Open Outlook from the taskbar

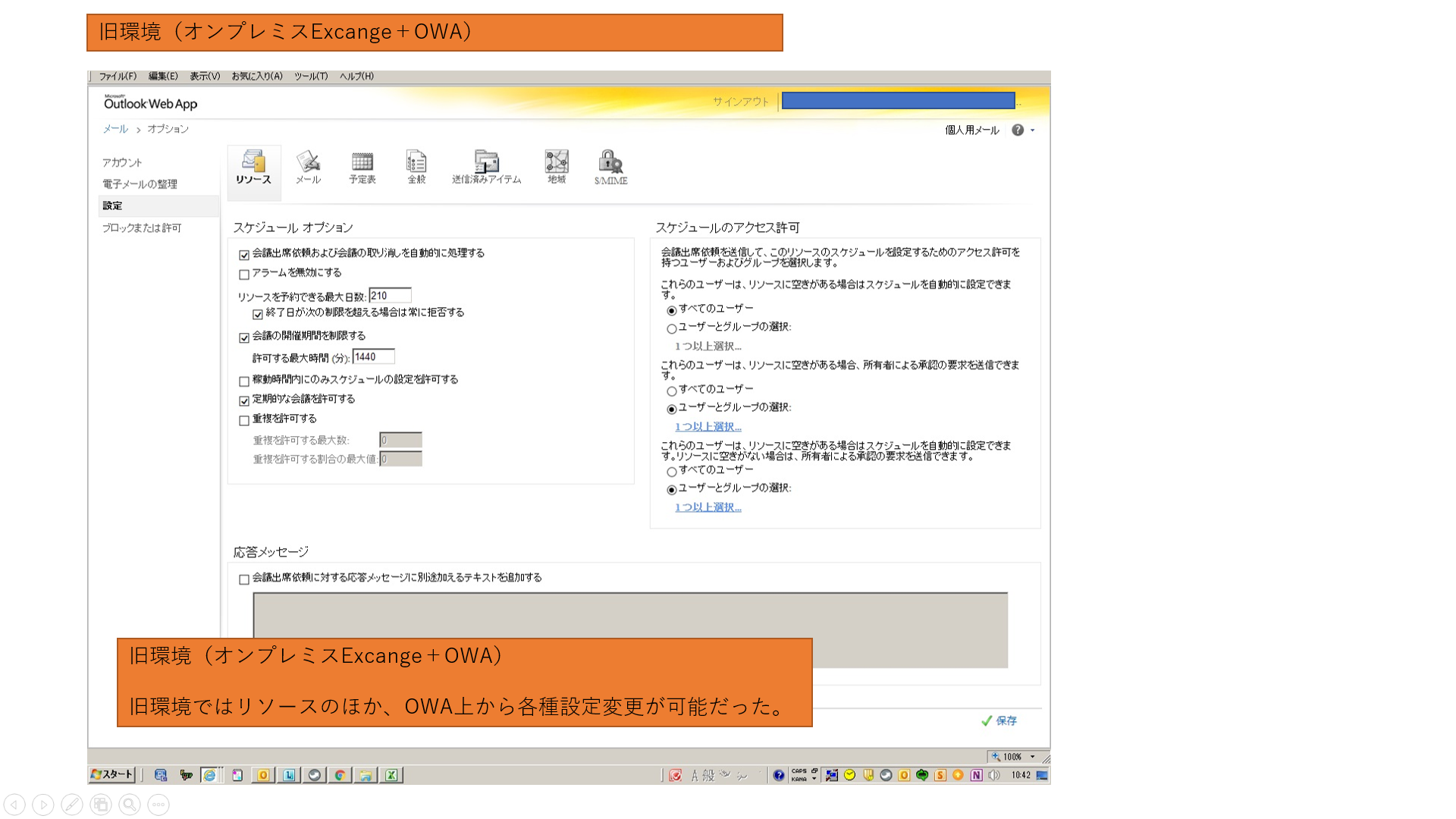[x=263, y=775]
